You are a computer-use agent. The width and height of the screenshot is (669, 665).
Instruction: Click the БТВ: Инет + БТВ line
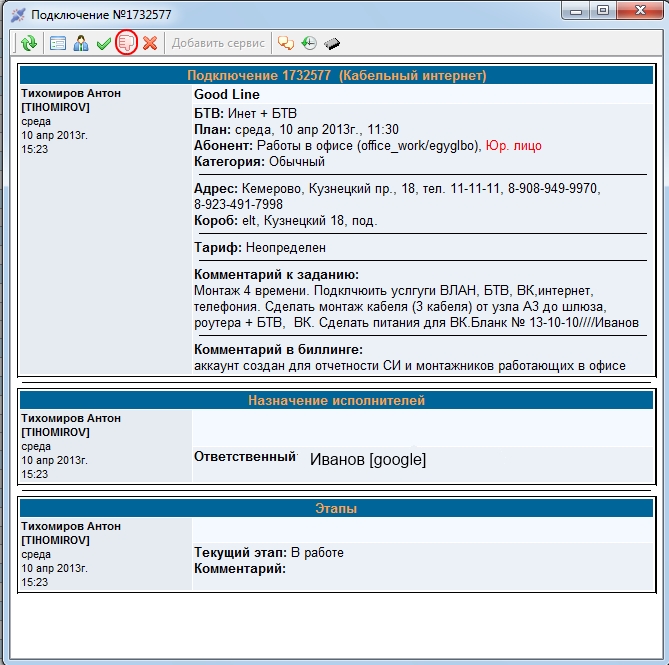coord(245,113)
